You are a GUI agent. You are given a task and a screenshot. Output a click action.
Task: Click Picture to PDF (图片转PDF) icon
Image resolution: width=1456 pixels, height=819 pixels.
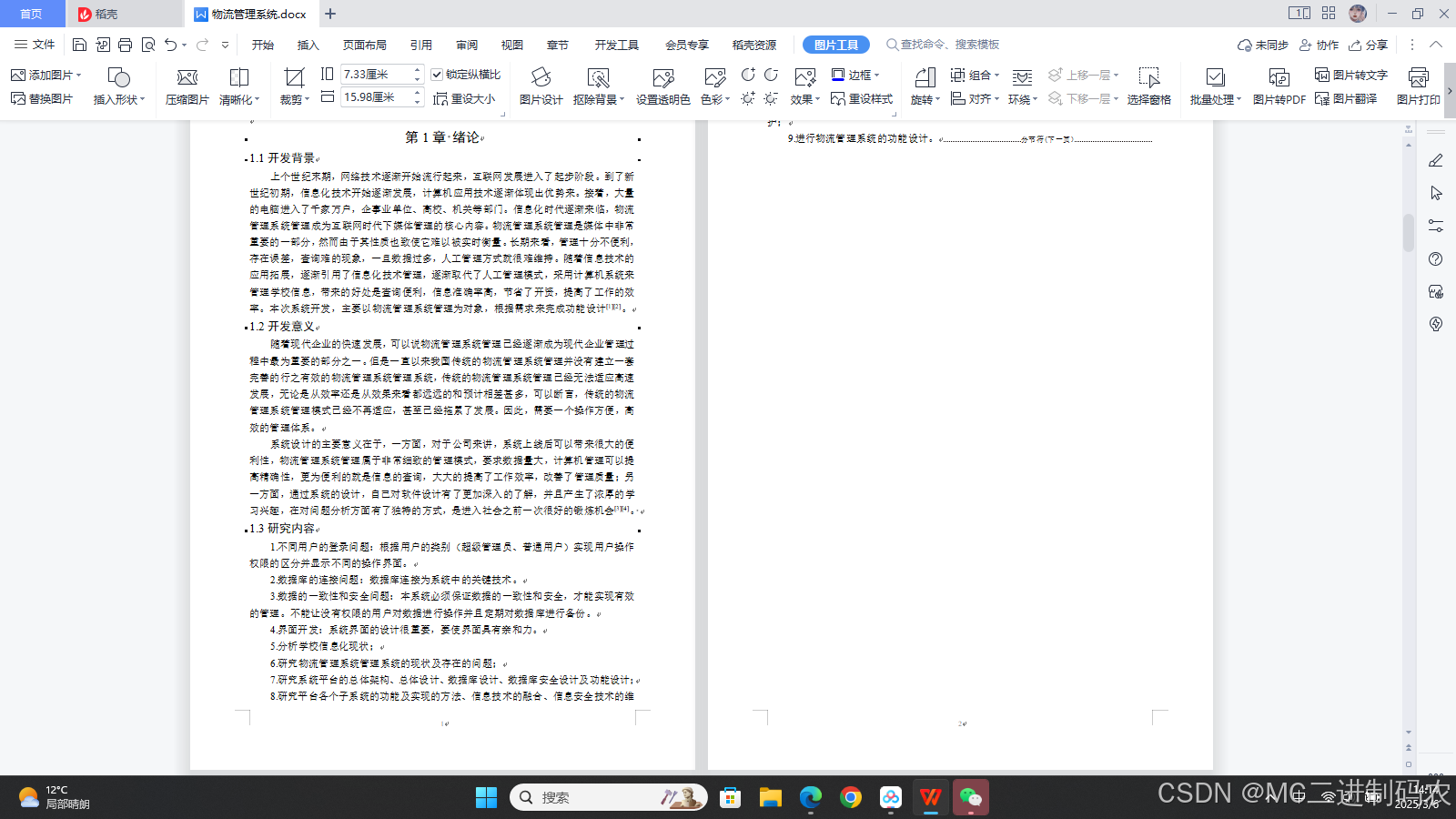pyautogui.click(x=1279, y=86)
